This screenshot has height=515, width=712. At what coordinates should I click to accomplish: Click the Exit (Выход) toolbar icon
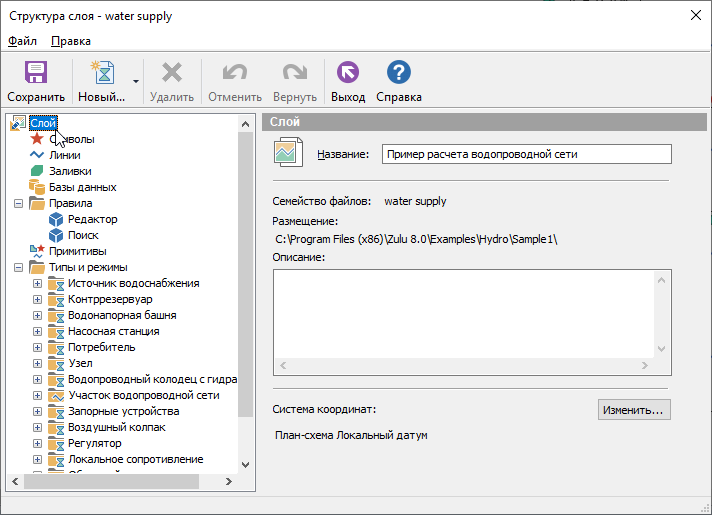click(x=348, y=74)
